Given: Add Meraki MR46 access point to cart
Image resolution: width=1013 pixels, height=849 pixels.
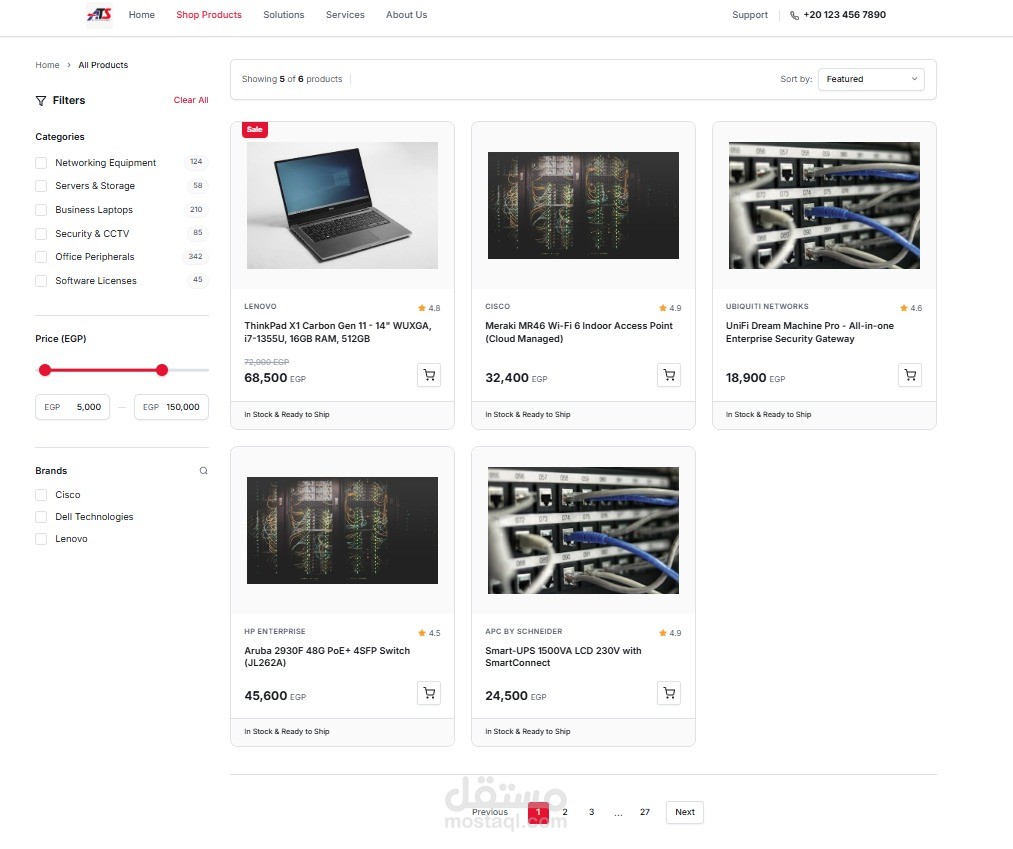Looking at the screenshot, I should (669, 375).
